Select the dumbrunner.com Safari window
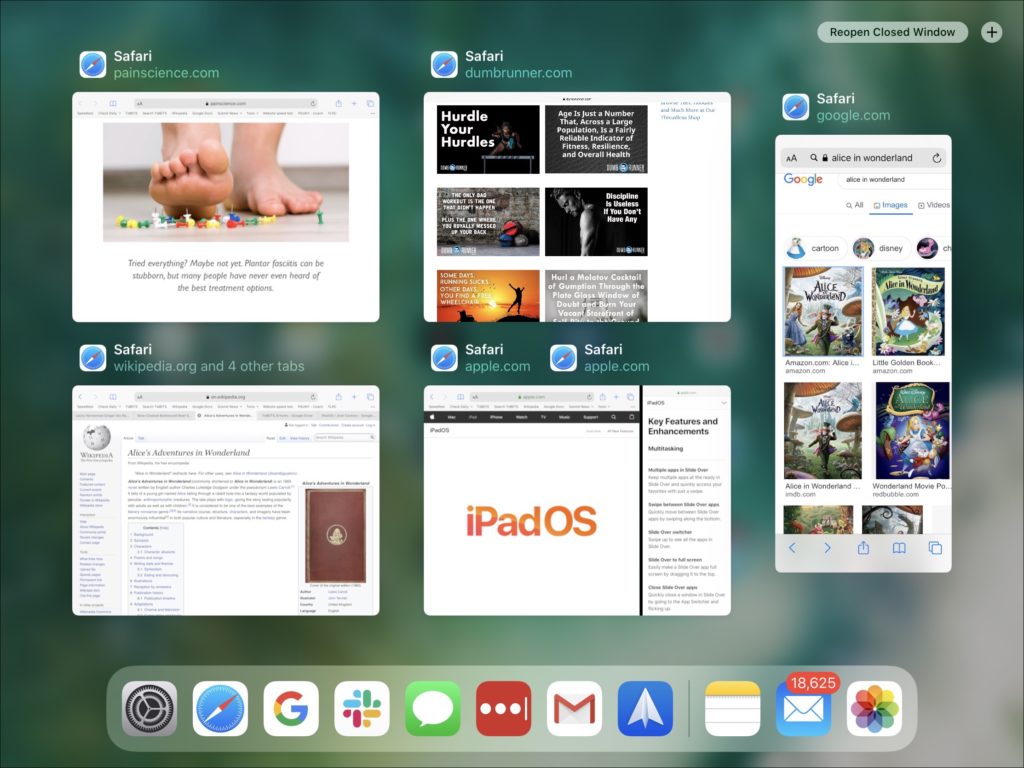The image size is (1024, 768). point(577,207)
